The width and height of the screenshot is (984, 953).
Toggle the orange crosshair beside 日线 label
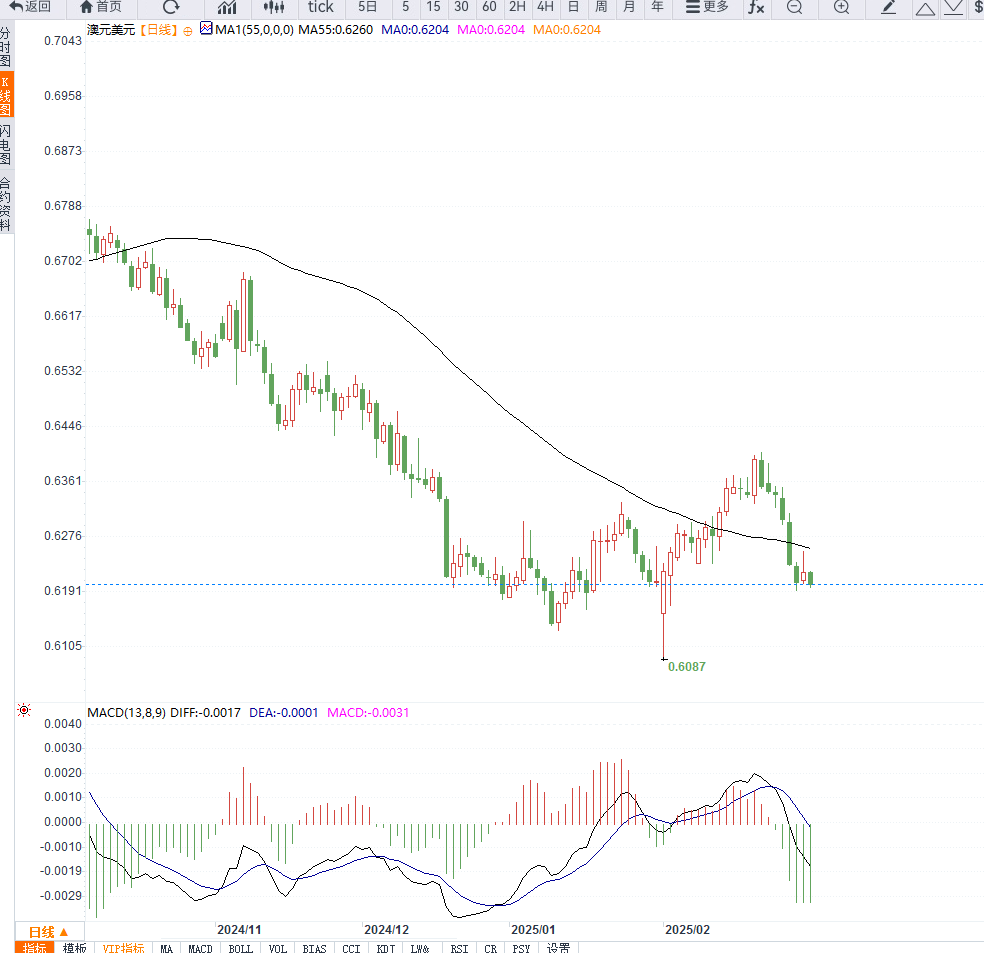pos(188,31)
